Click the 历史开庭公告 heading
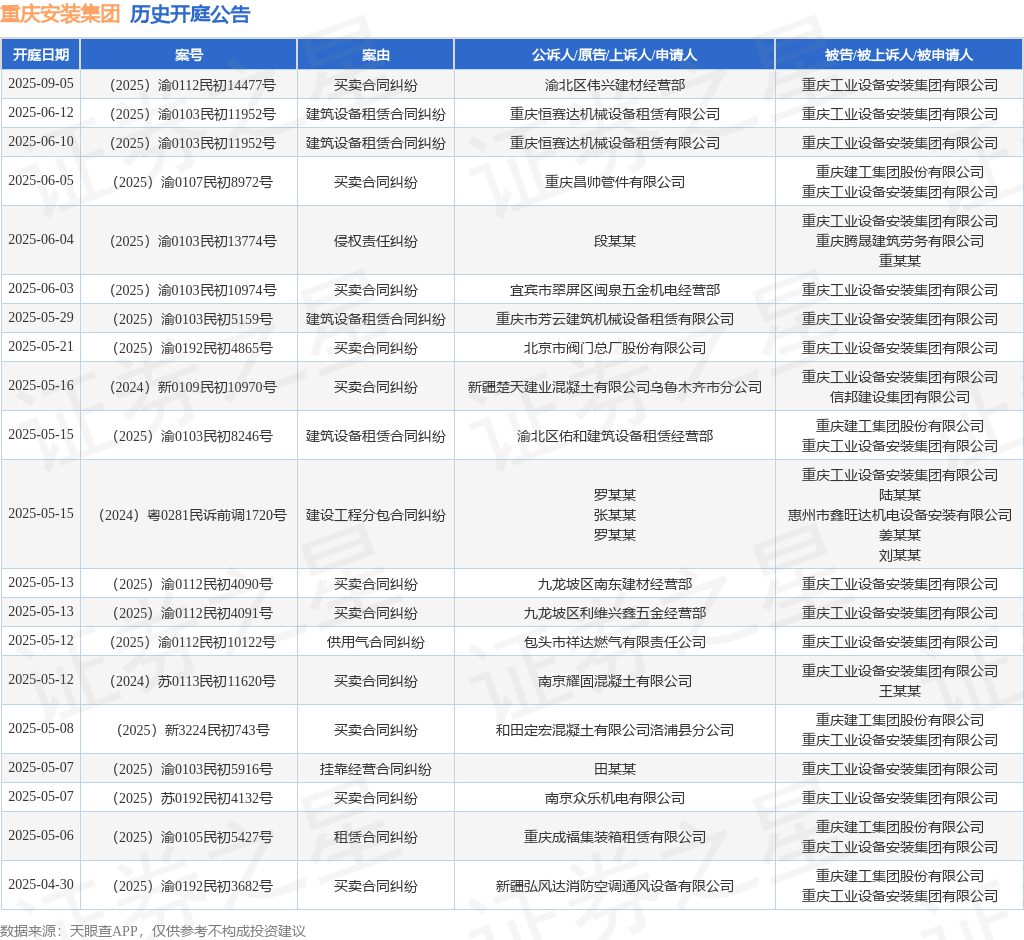 [190, 14]
